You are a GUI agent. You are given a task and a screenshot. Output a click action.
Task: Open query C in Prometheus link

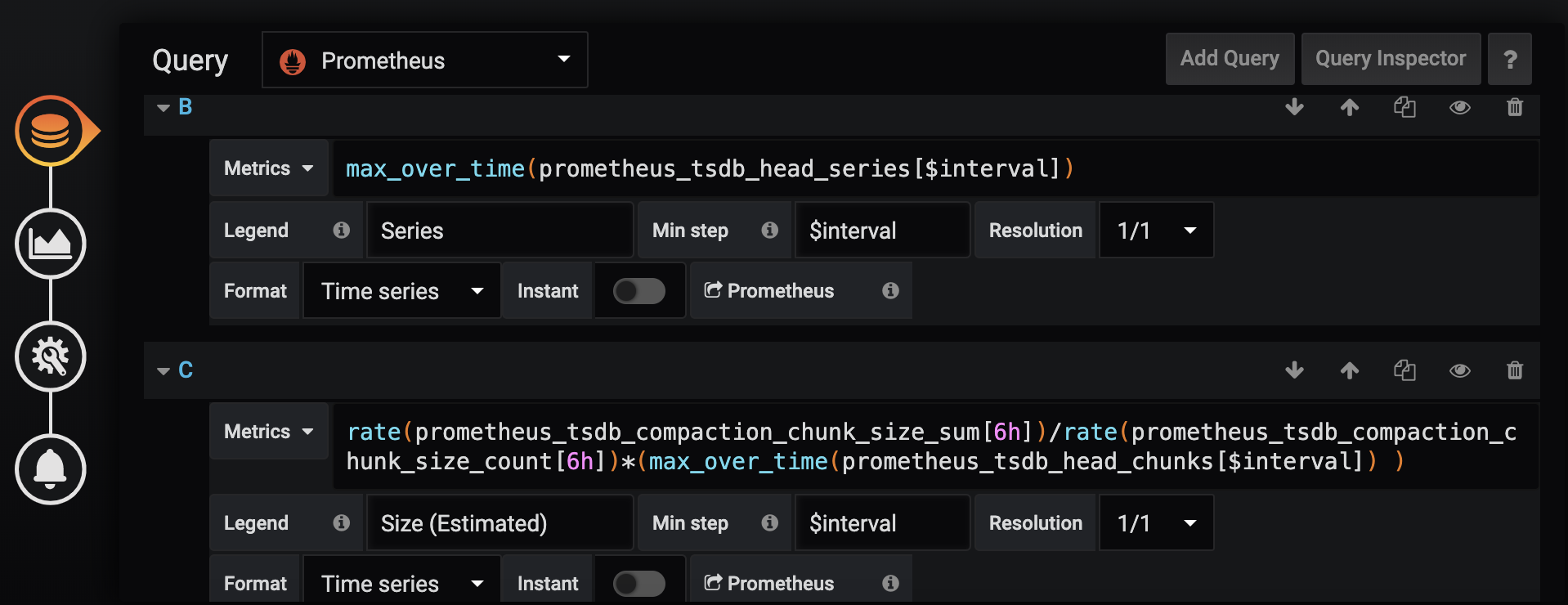pos(769,583)
